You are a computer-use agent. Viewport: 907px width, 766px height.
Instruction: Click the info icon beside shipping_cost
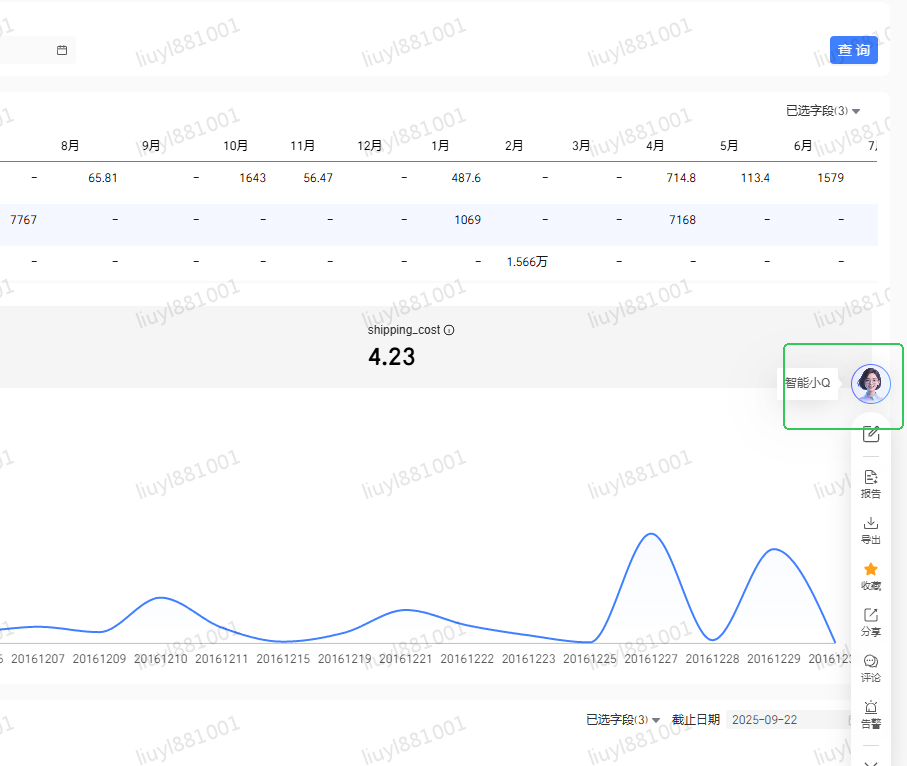click(x=449, y=330)
